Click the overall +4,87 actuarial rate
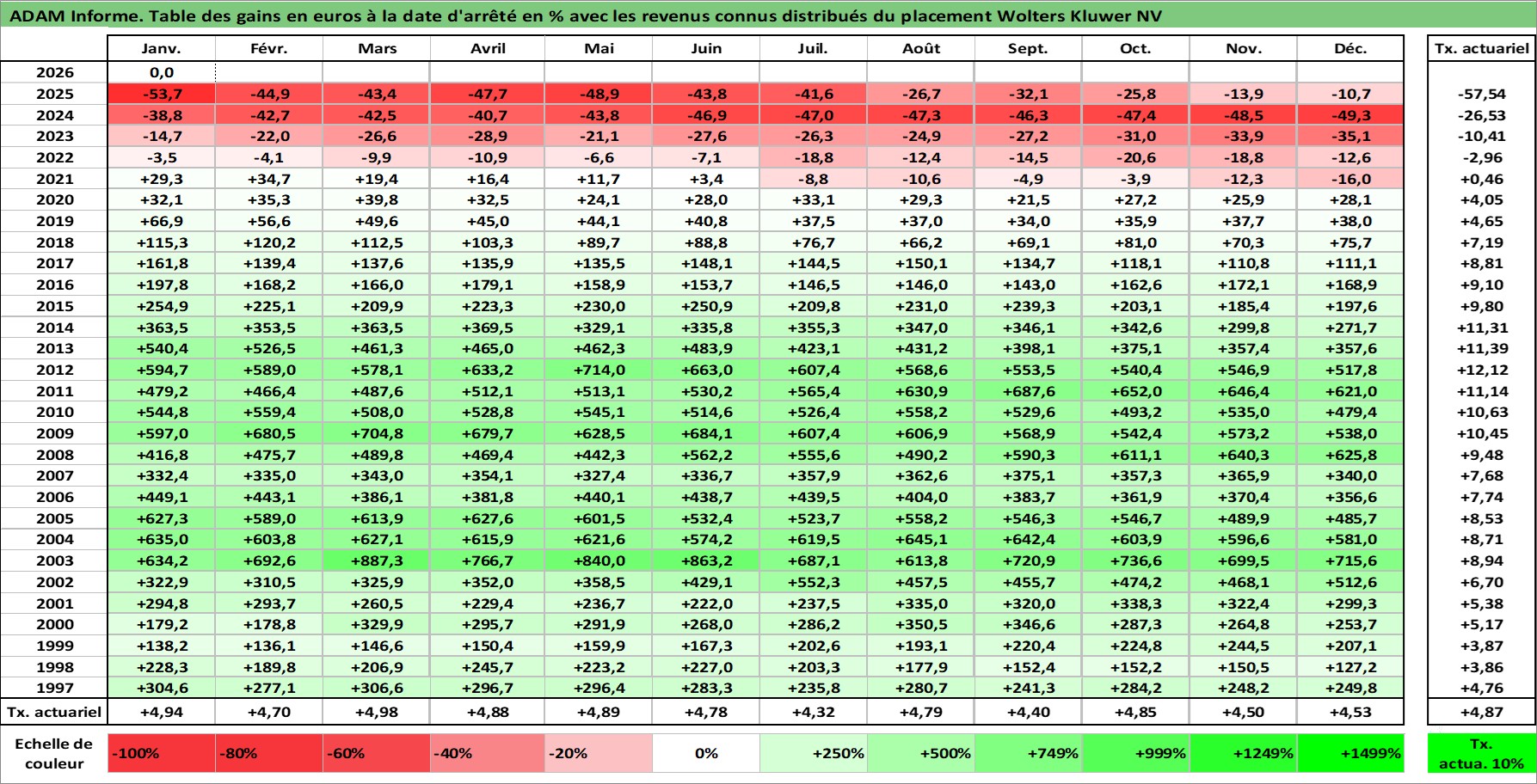 click(1482, 712)
